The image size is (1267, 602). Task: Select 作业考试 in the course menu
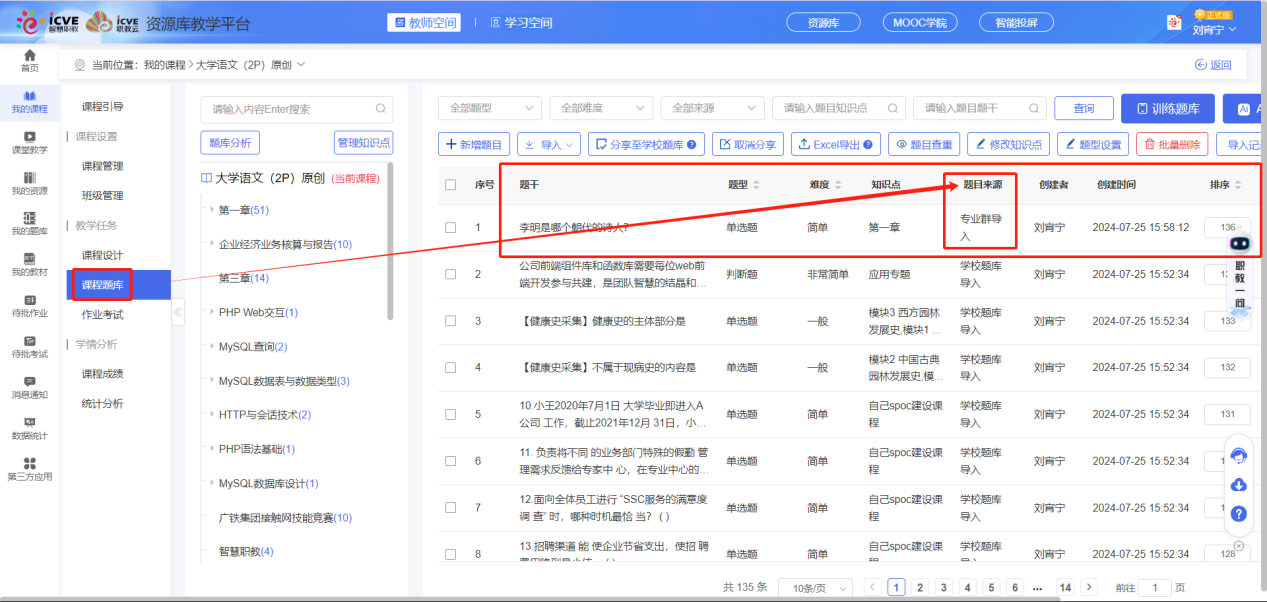coord(102,314)
